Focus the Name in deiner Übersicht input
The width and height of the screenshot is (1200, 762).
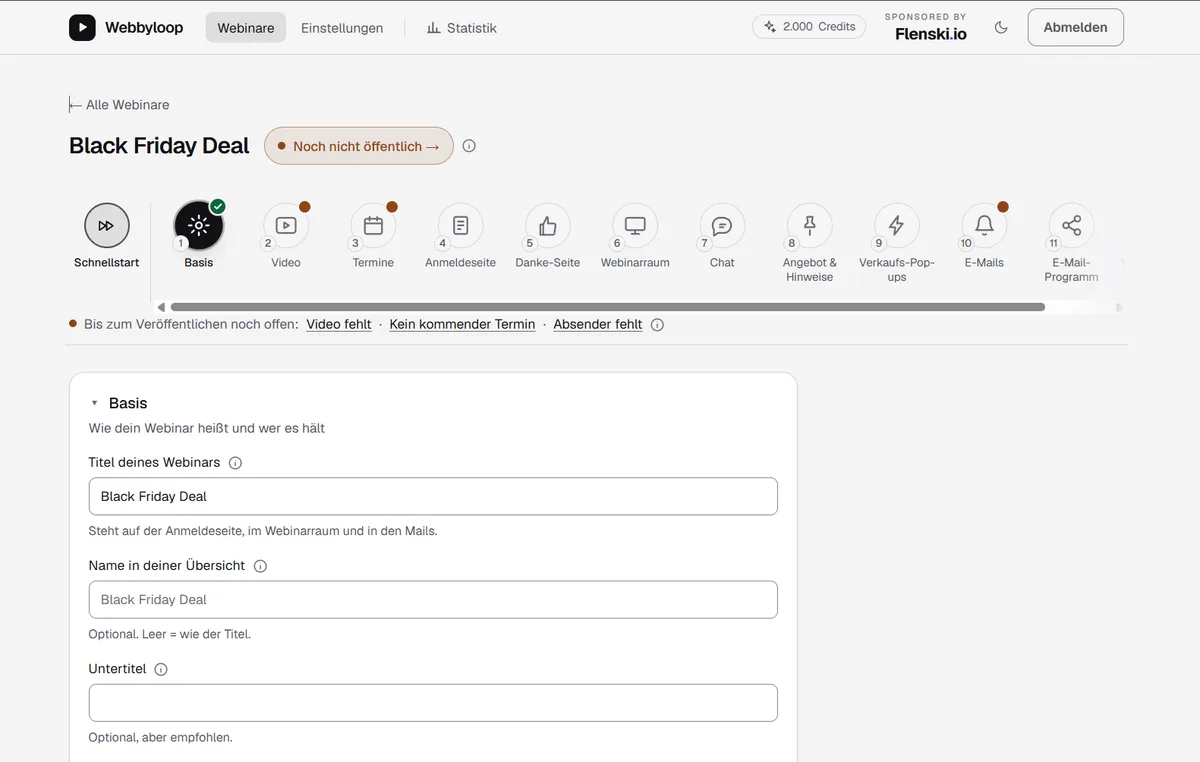[433, 600]
